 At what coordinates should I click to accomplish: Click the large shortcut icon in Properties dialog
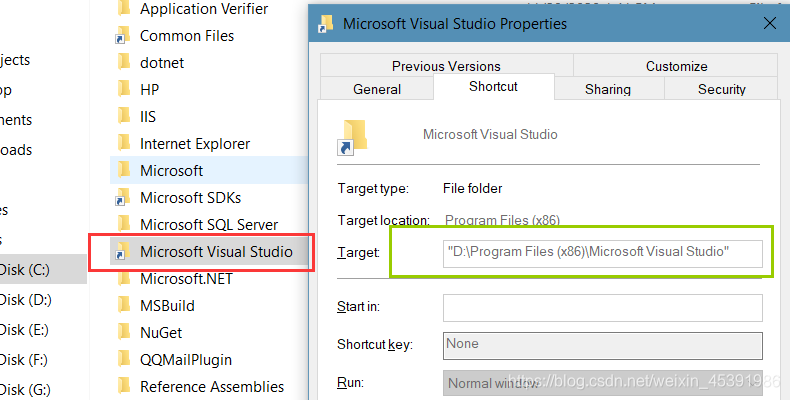(x=352, y=138)
